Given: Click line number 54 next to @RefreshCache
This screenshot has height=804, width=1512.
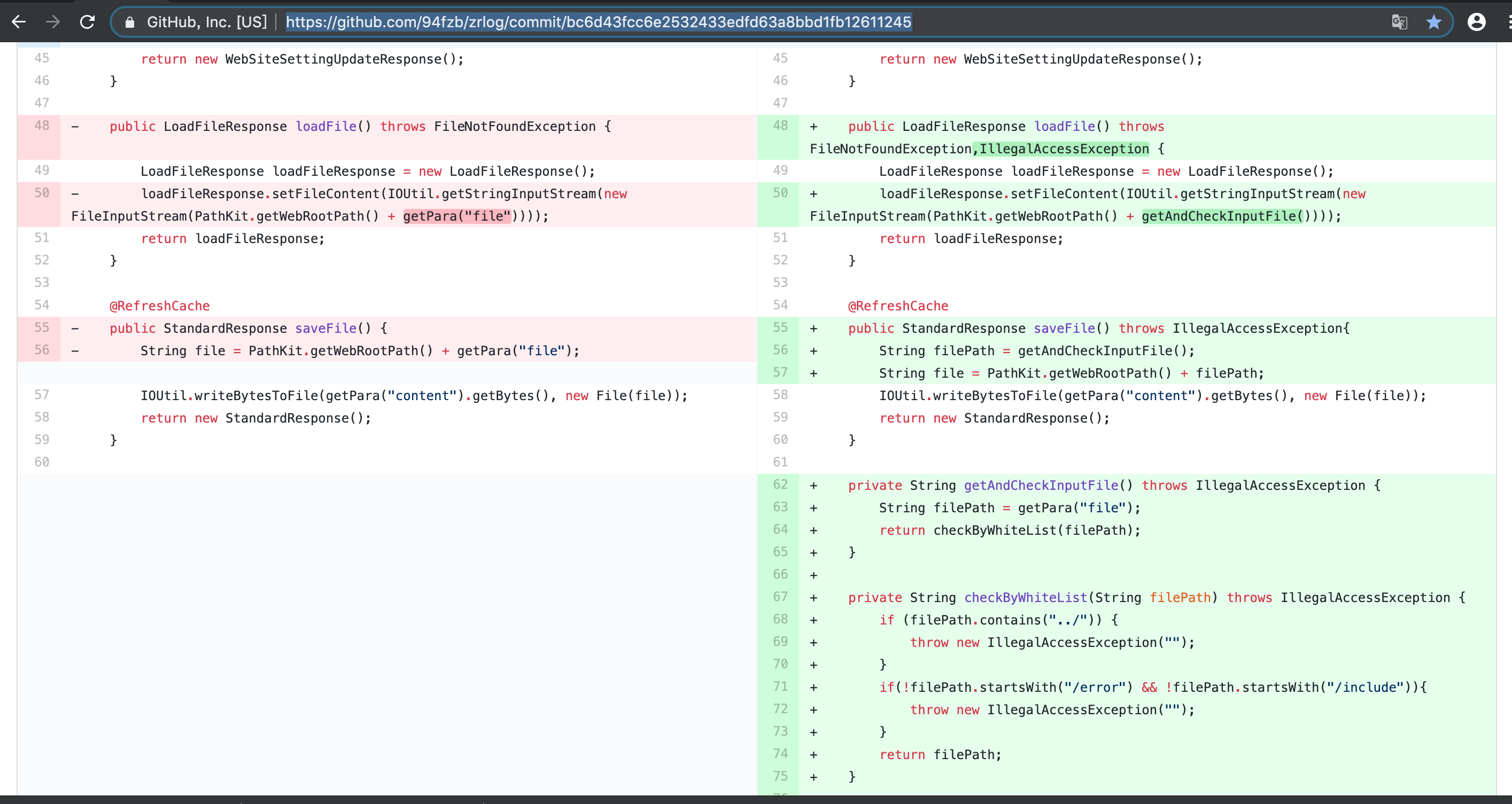Looking at the screenshot, I should tap(41, 305).
